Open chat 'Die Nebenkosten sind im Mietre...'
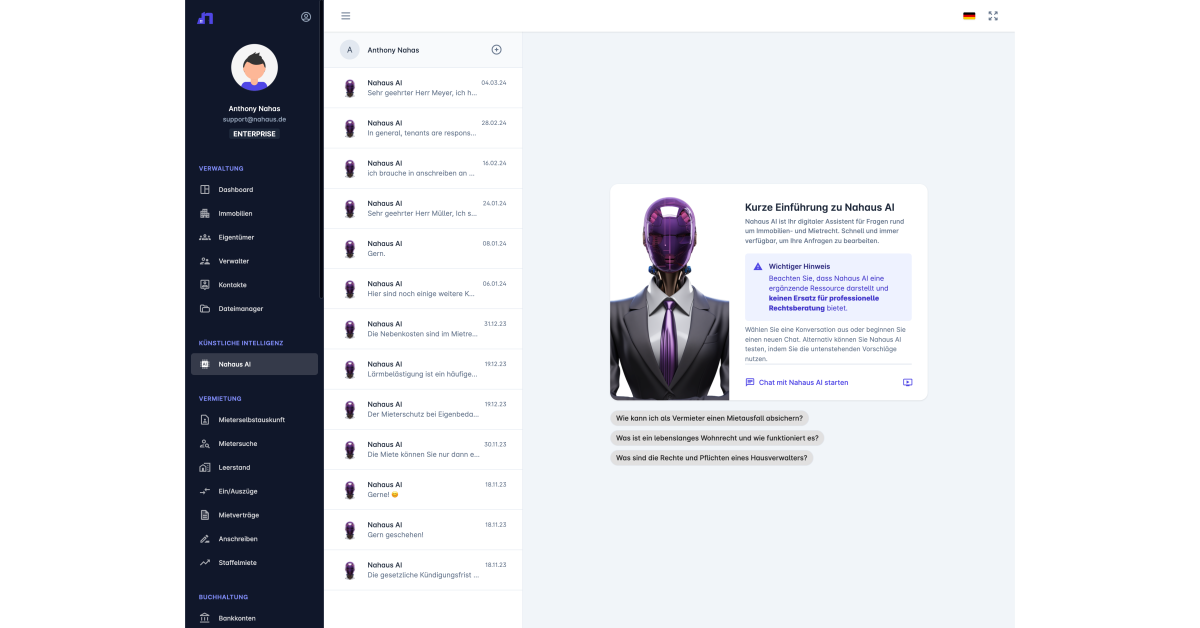 point(423,329)
